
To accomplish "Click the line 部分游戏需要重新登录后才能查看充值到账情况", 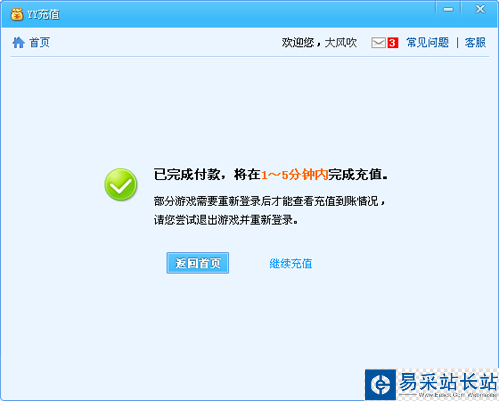I will point(269,201).
